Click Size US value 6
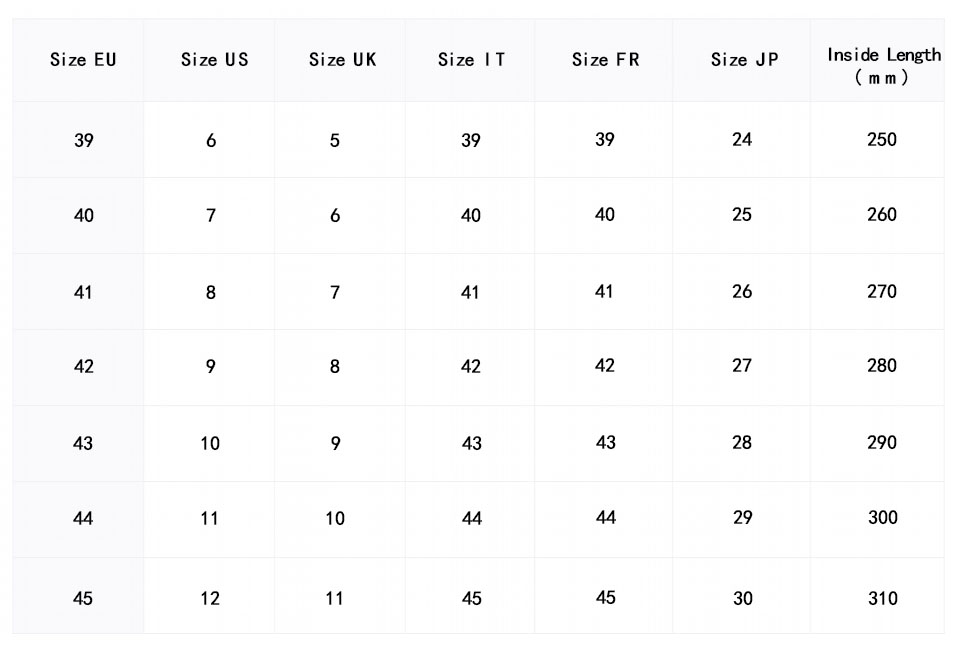 [x=211, y=141]
